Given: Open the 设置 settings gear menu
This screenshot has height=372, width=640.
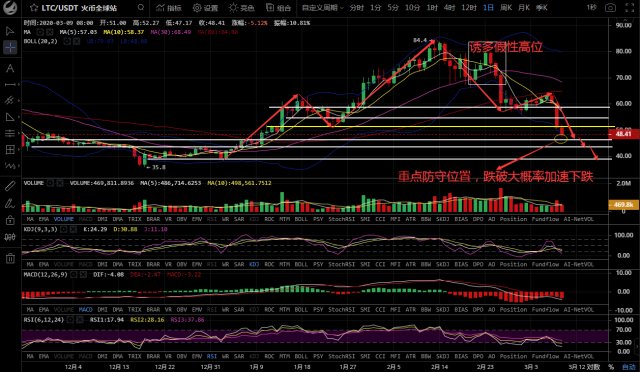Looking at the screenshot, I should click(205, 8).
